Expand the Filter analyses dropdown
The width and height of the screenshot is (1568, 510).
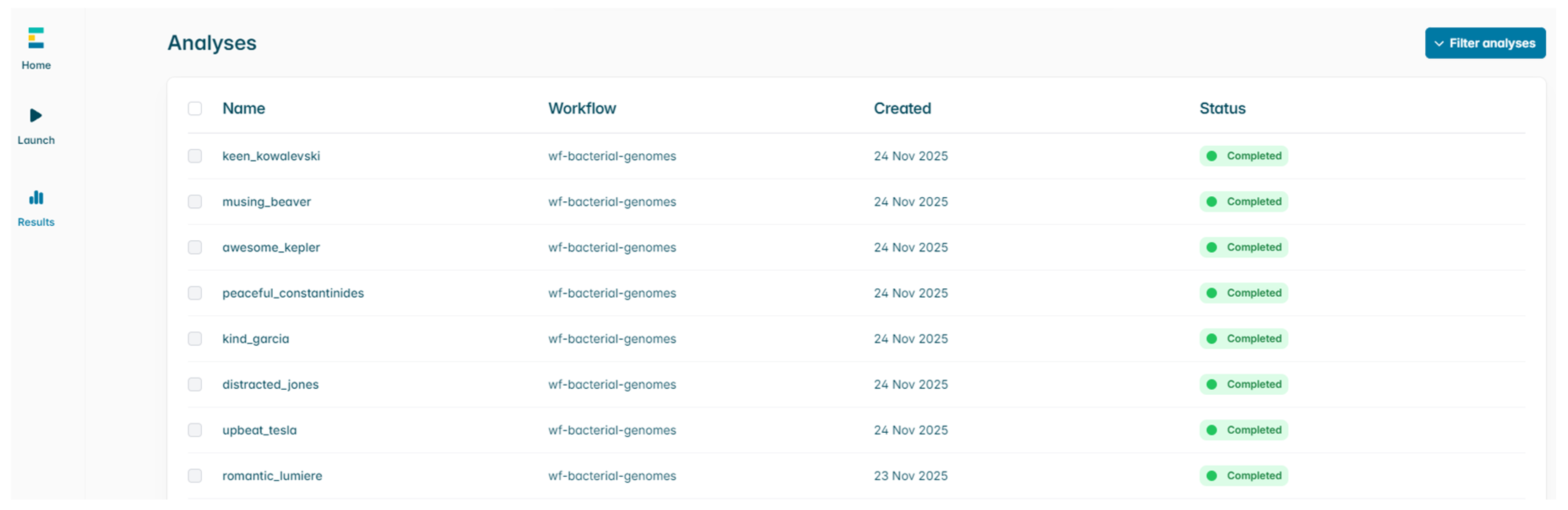tap(1485, 43)
